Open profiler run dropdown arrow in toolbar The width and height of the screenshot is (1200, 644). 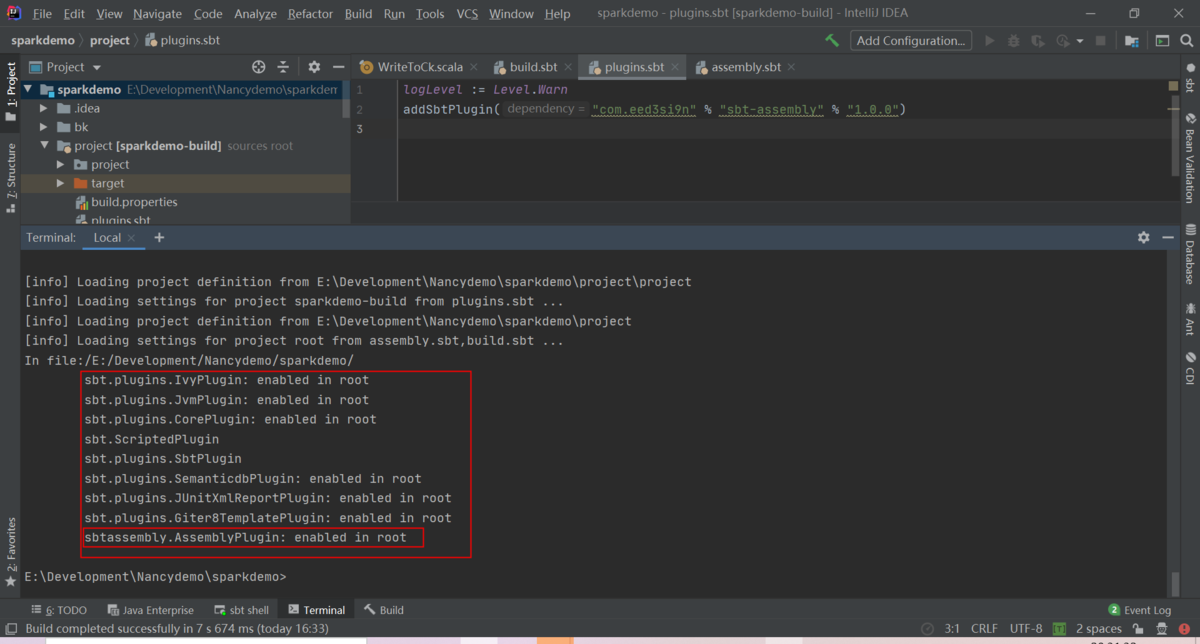coord(1081,41)
